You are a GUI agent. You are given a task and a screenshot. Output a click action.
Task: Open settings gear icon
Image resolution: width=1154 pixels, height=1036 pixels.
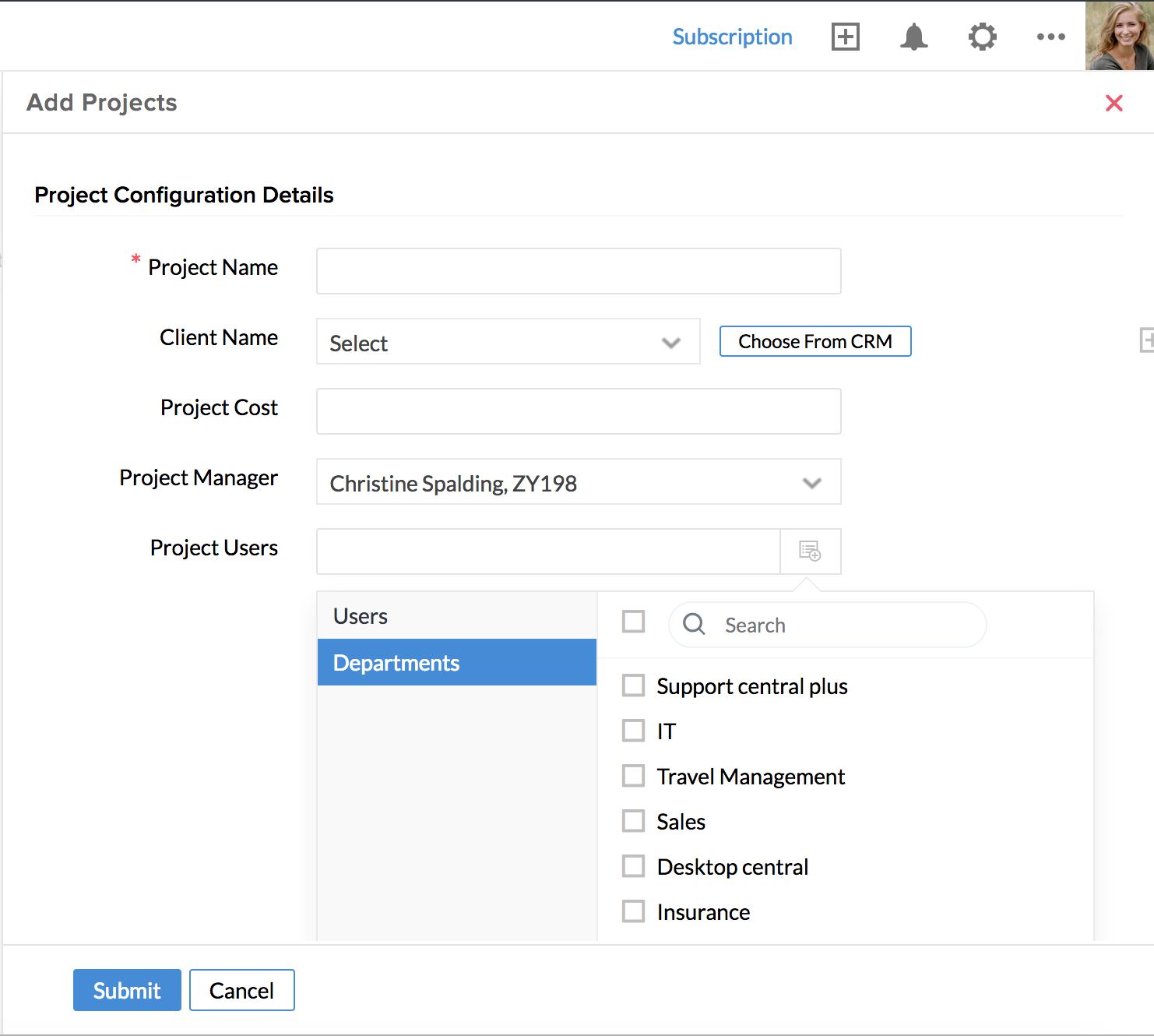point(982,37)
